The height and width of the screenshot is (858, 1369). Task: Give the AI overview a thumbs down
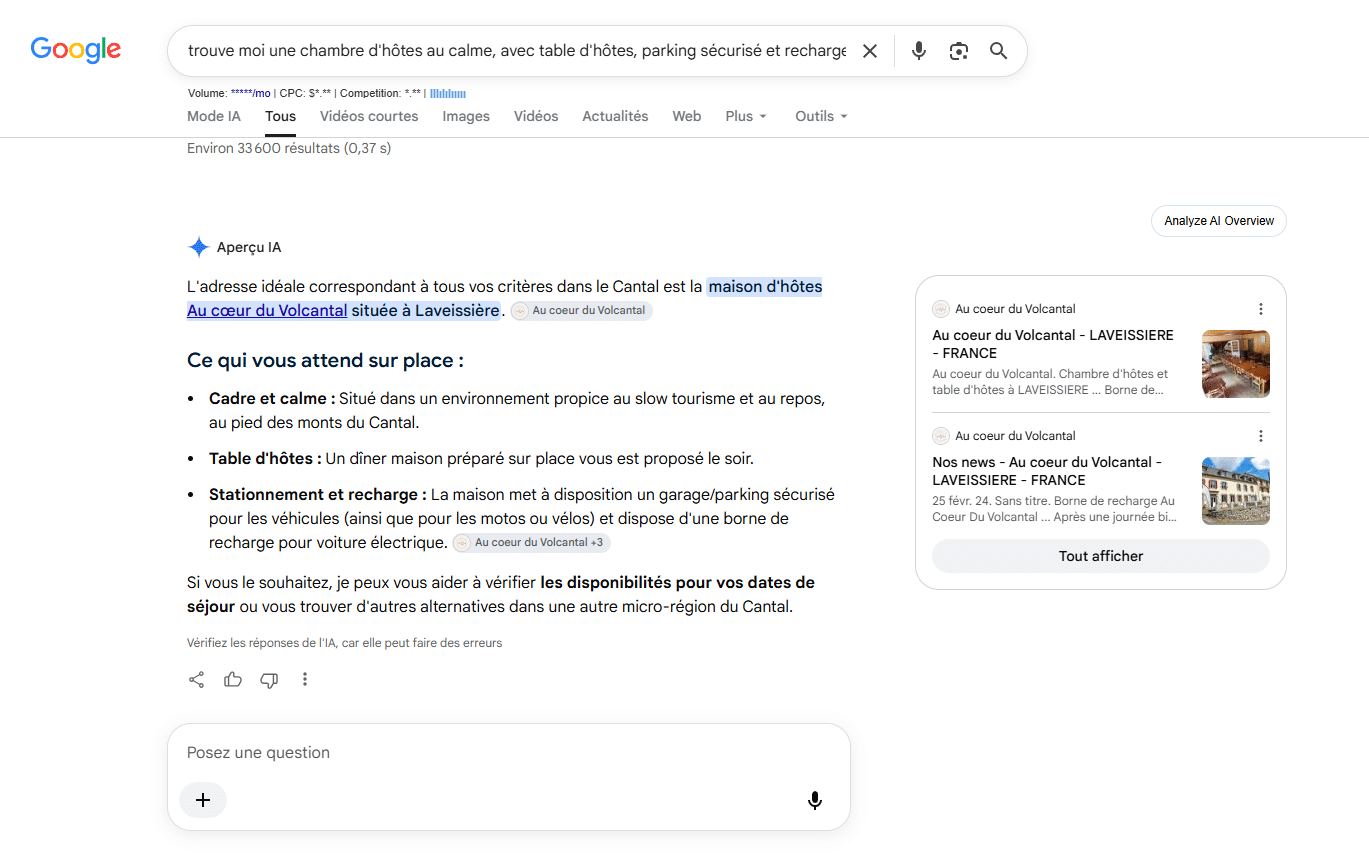point(269,680)
